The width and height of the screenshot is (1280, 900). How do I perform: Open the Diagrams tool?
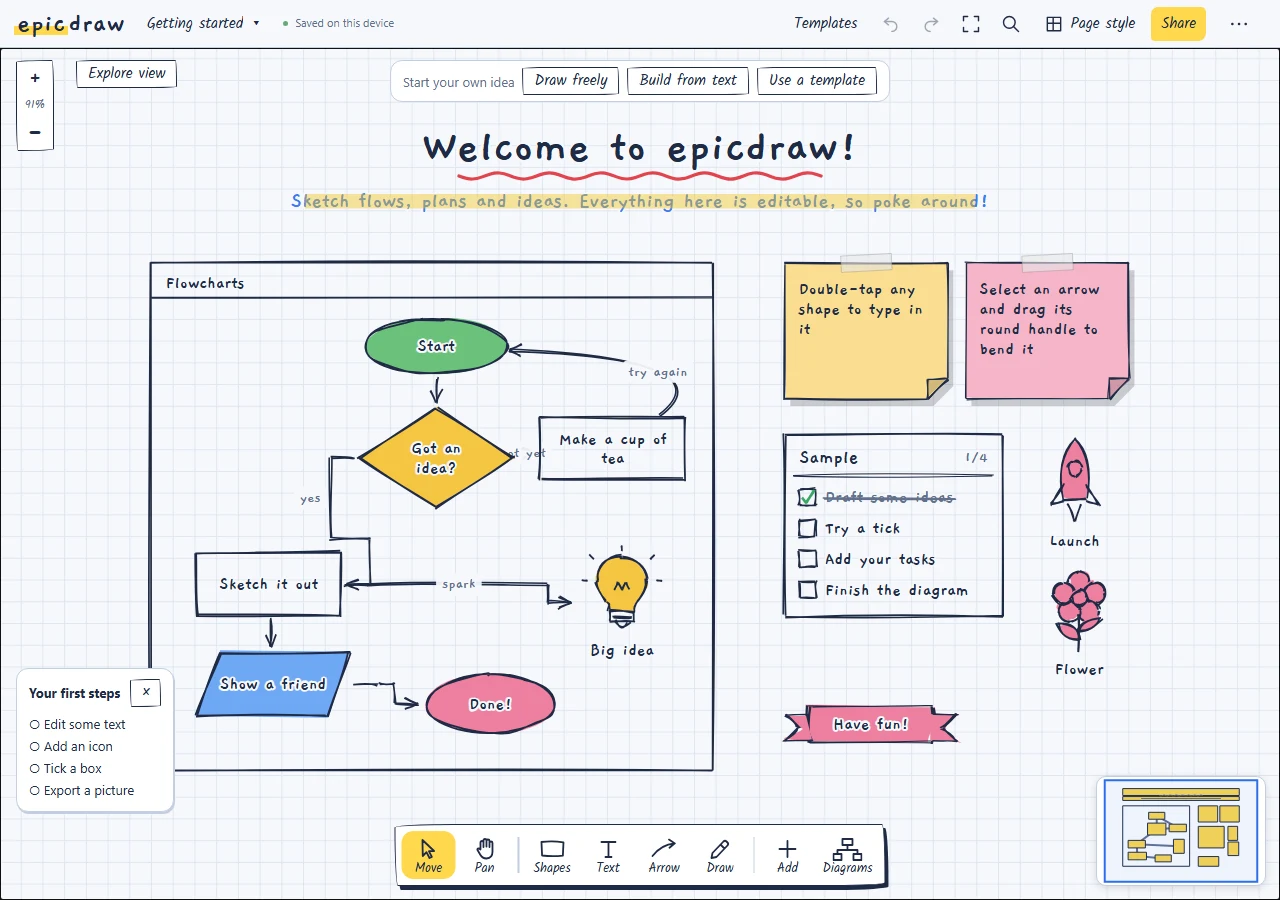click(x=848, y=856)
